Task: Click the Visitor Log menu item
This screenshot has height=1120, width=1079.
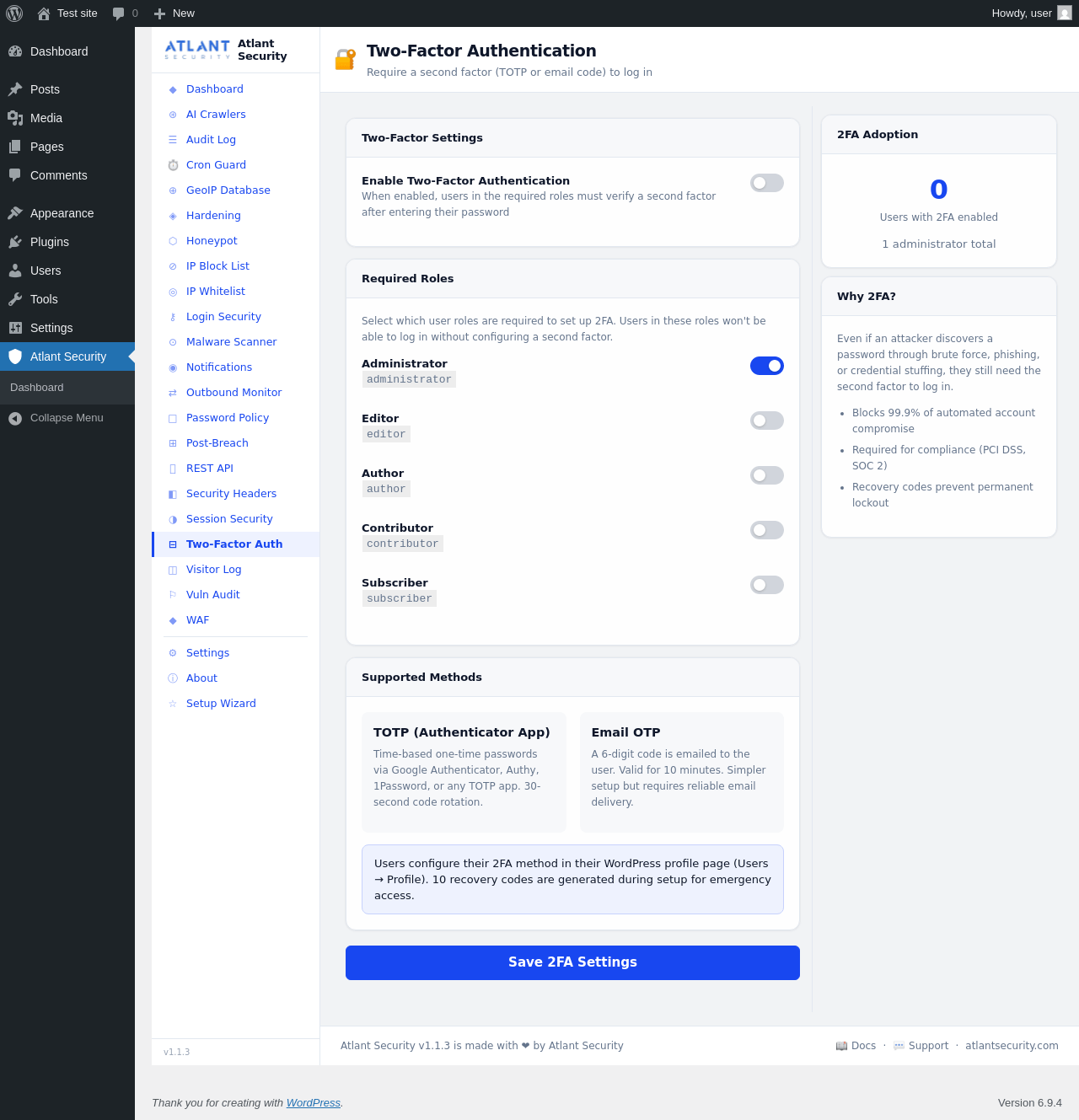Action: point(235,570)
